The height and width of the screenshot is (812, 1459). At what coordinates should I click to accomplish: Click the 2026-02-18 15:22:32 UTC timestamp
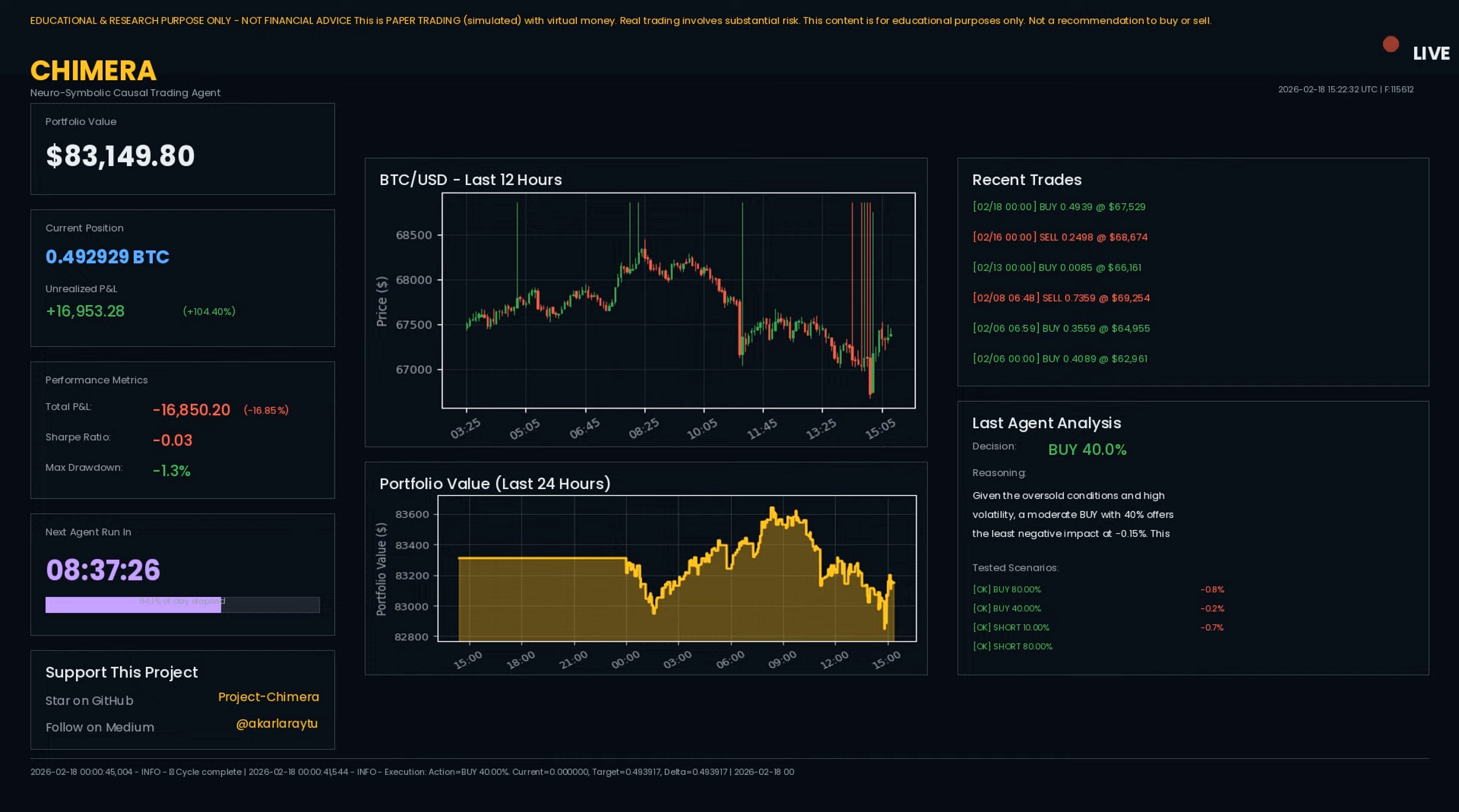coord(1328,89)
